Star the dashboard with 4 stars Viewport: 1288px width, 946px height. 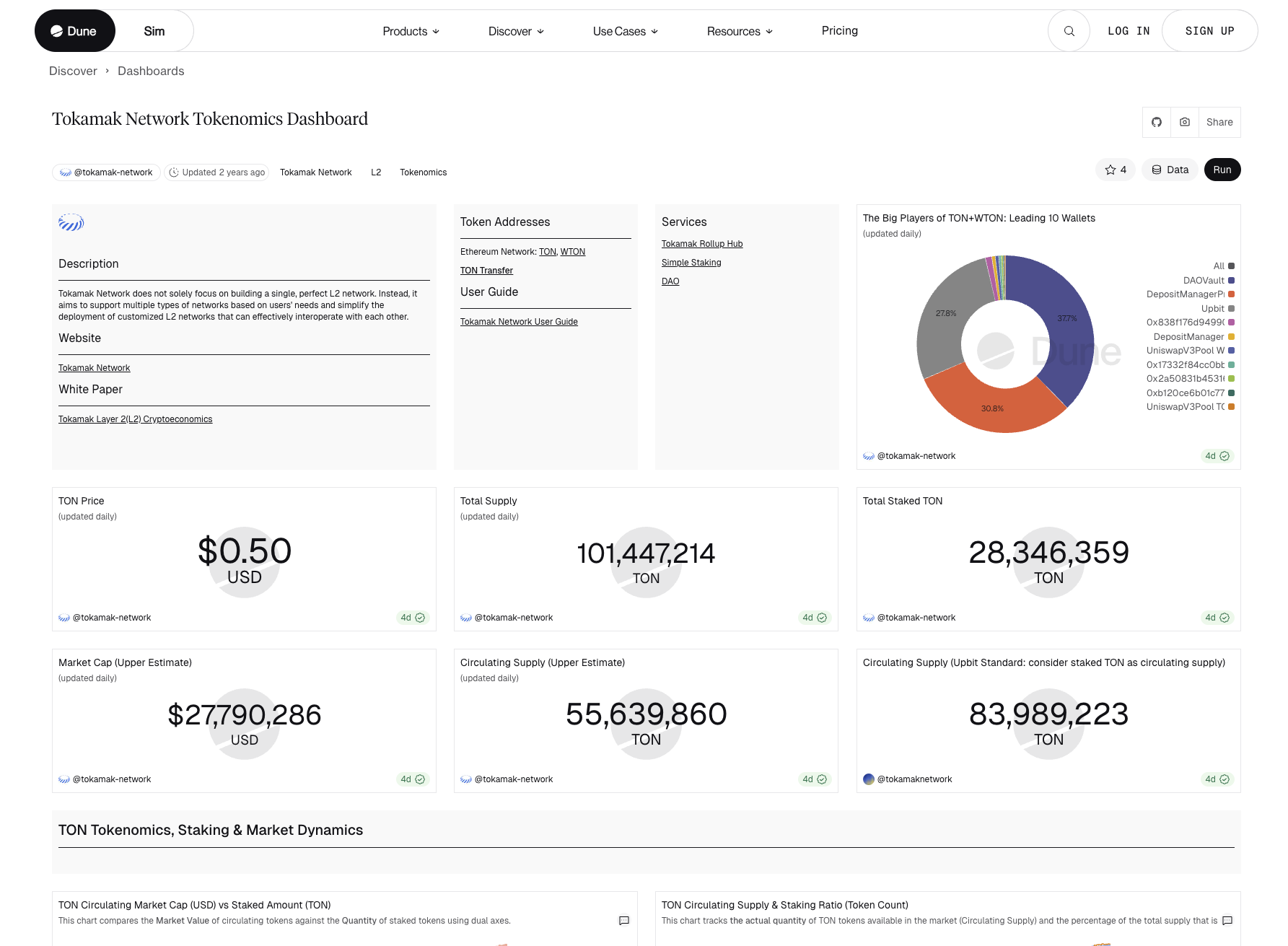pos(1116,170)
